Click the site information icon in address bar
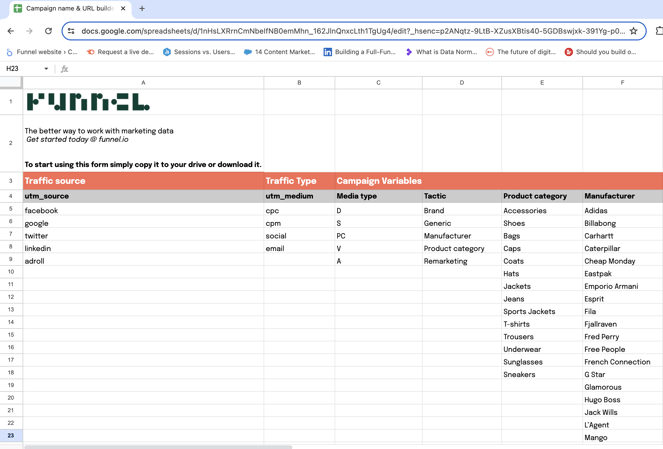663x449 pixels. click(x=71, y=31)
